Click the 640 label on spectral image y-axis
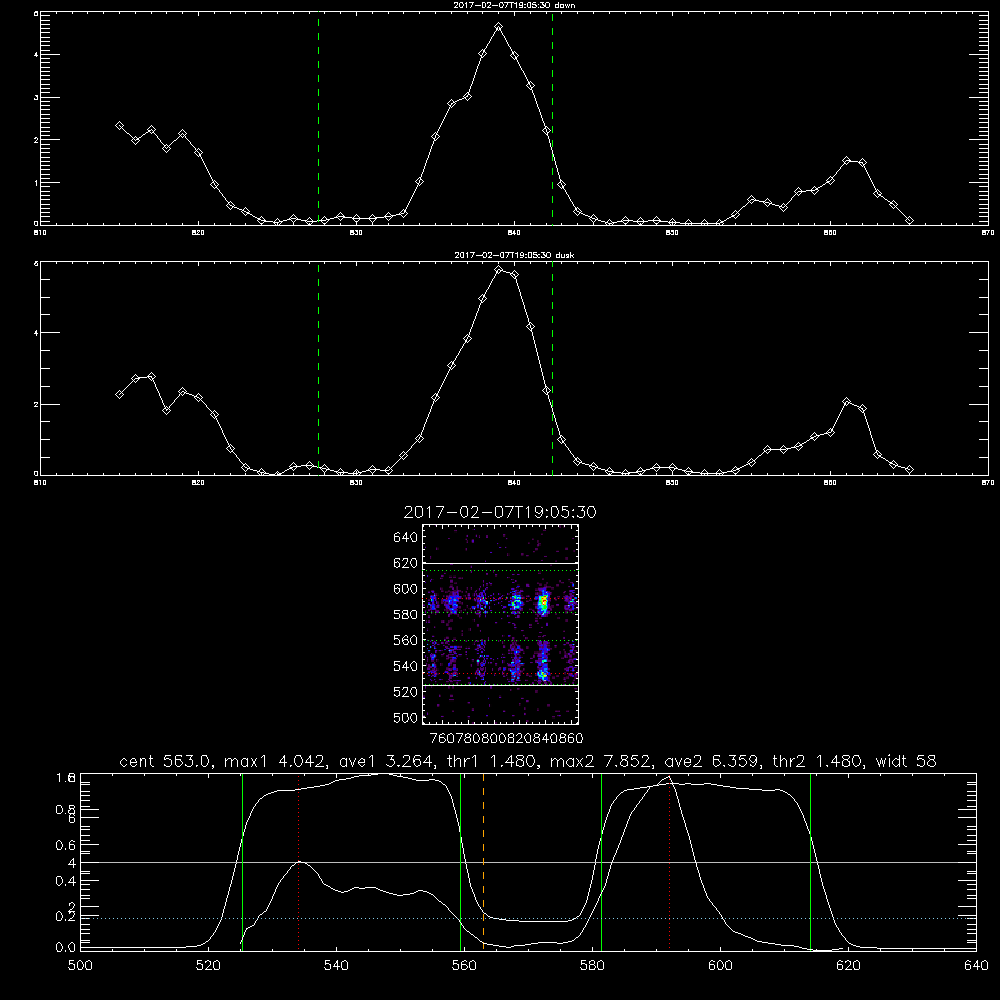Image resolution: width=1000 pixels, height=1000 pixels. tap(406, 537)
